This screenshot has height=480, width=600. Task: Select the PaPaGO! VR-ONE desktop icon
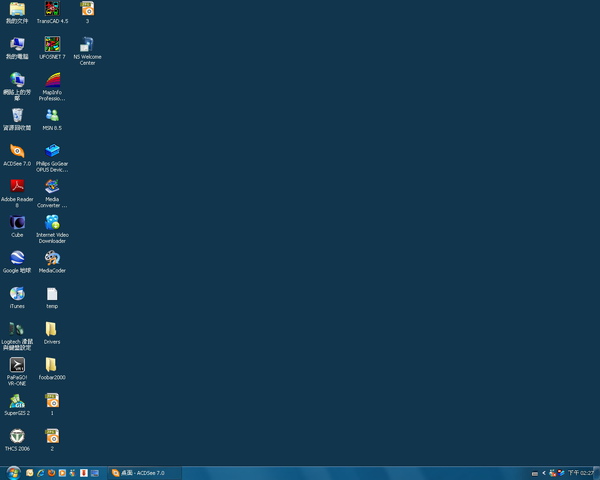coord(17,371)
